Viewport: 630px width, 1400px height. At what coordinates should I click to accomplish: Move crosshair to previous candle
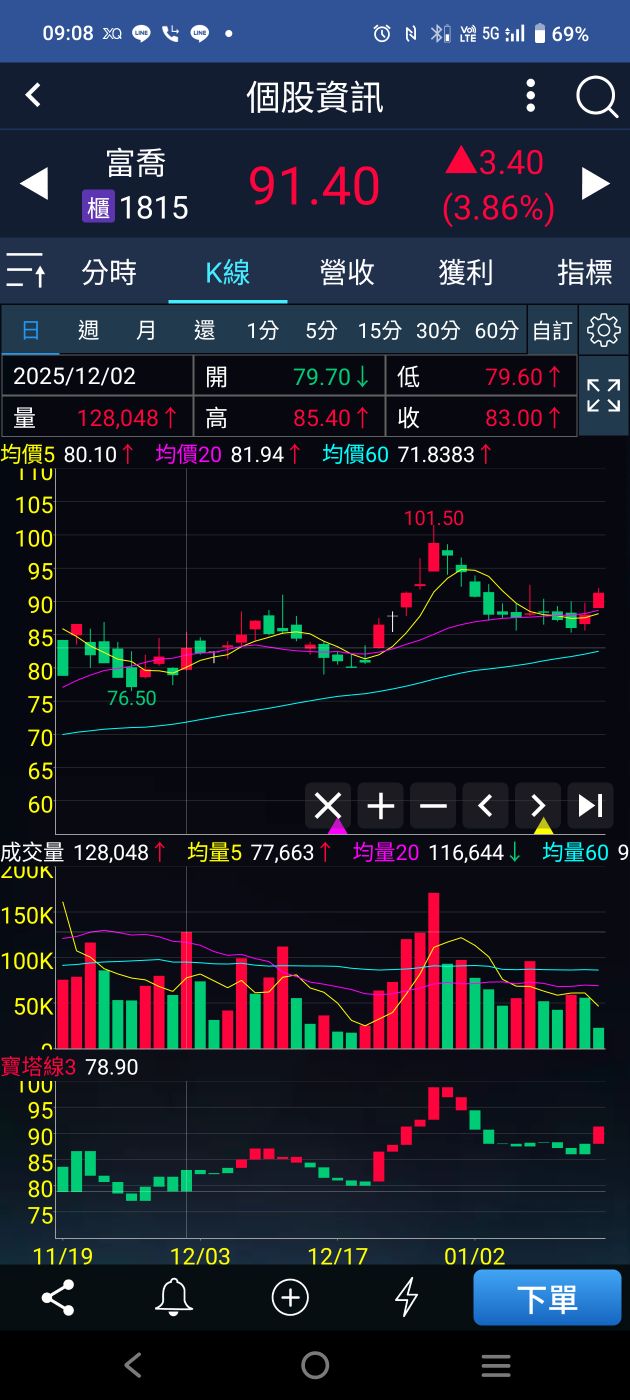pos(486,805)
